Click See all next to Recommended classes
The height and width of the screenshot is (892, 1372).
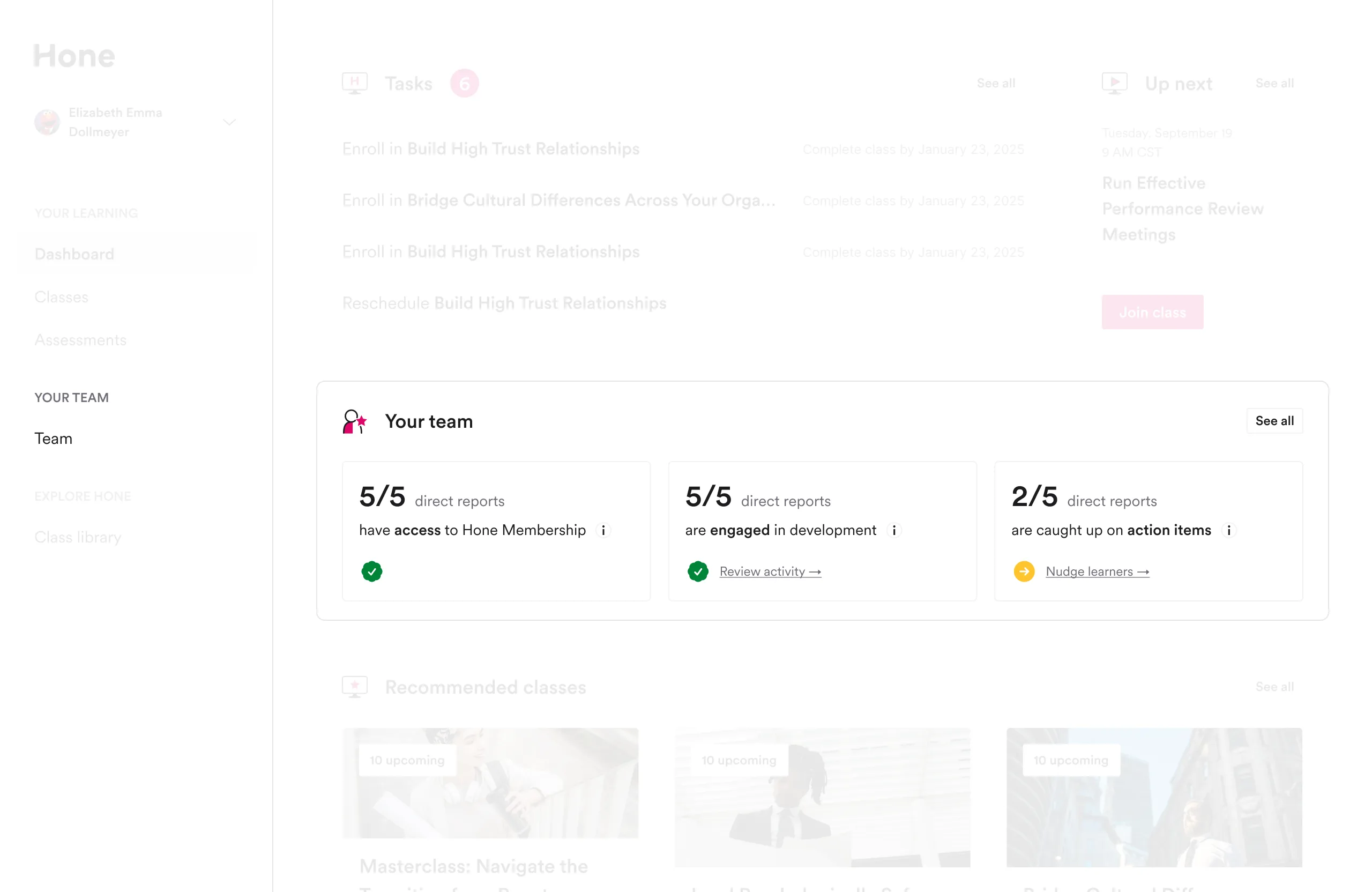[x=1274, y=686]
